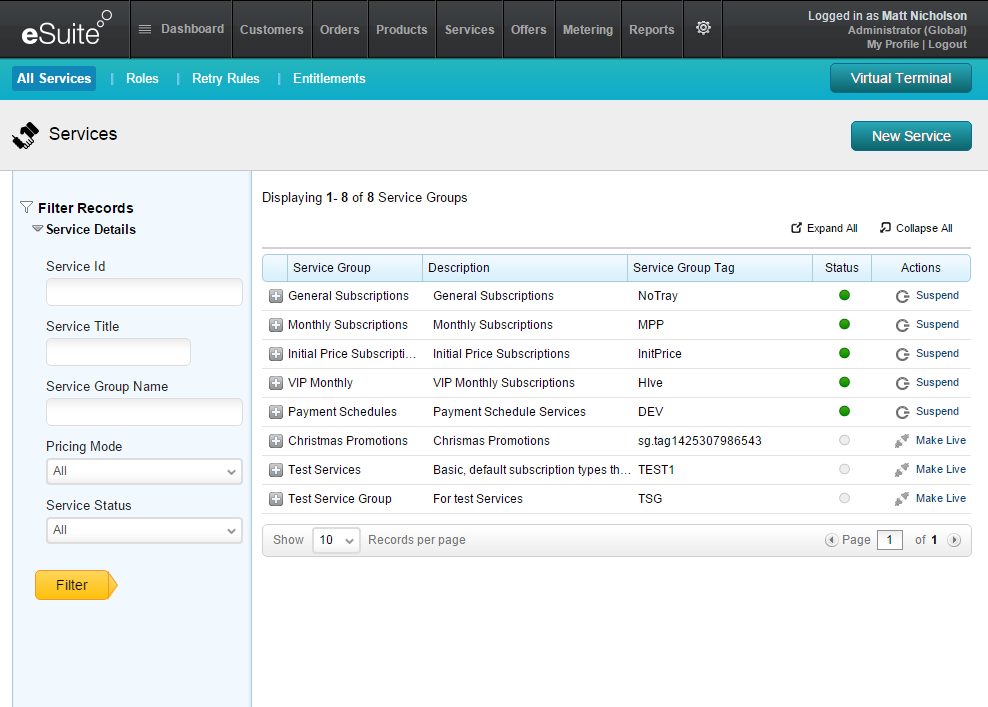This screenshot has height=707, width=988.
Task: Click the Service Id input field
Action: pyautogui.click(x=144, y=292)
